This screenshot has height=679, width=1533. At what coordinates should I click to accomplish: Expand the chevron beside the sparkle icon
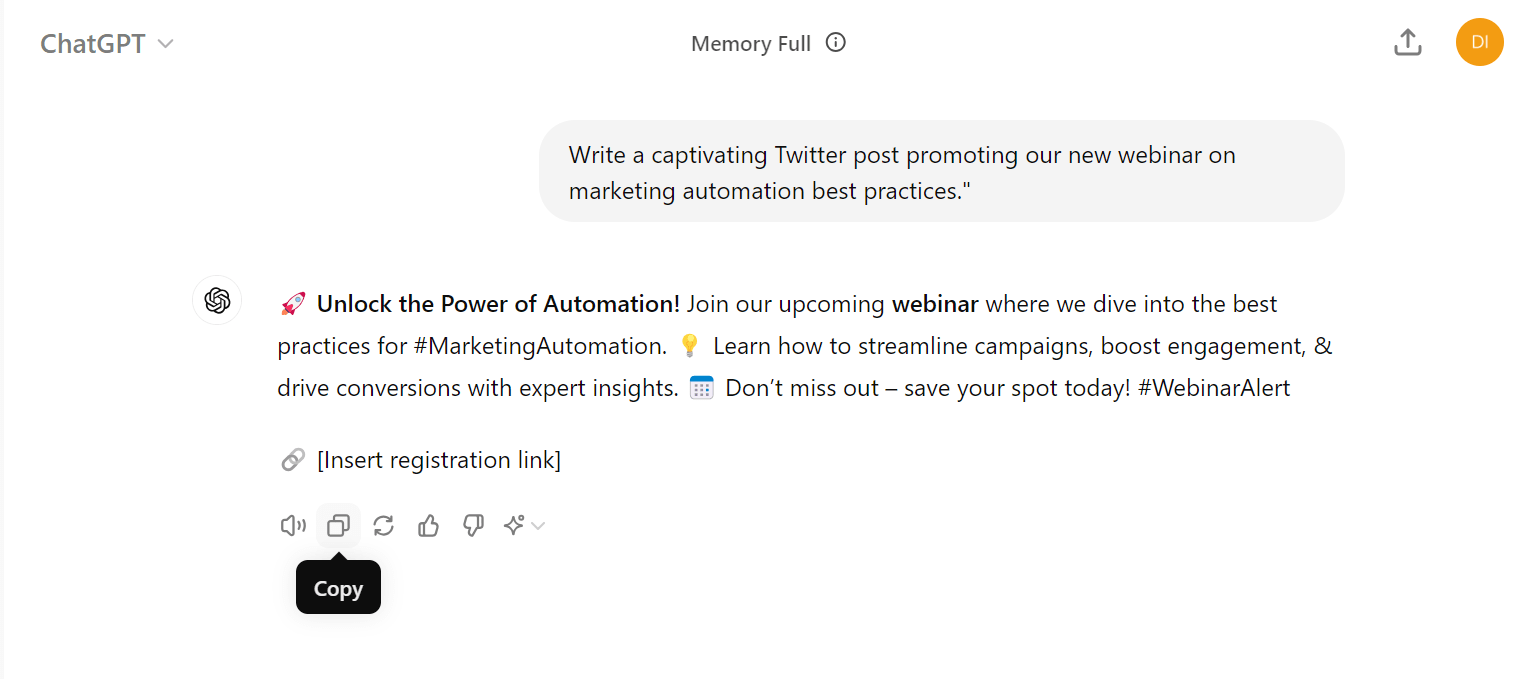[x=538, y=525]
